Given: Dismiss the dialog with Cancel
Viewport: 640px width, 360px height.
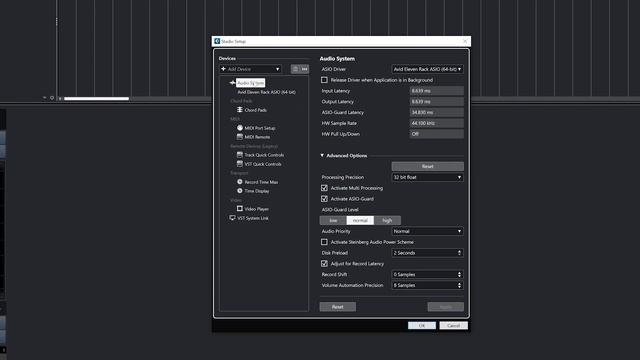Looking at the screenshot, I should [453, 325].
